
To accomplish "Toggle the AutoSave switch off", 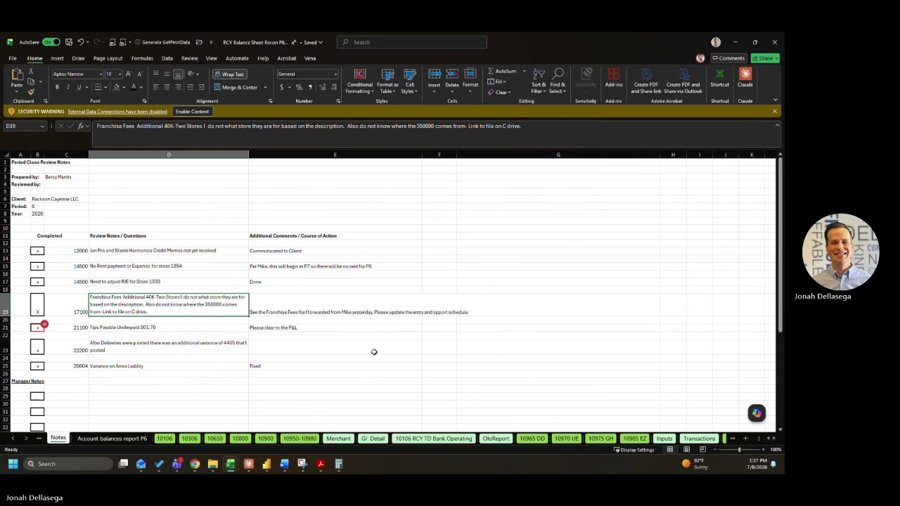I will [51, 42].
